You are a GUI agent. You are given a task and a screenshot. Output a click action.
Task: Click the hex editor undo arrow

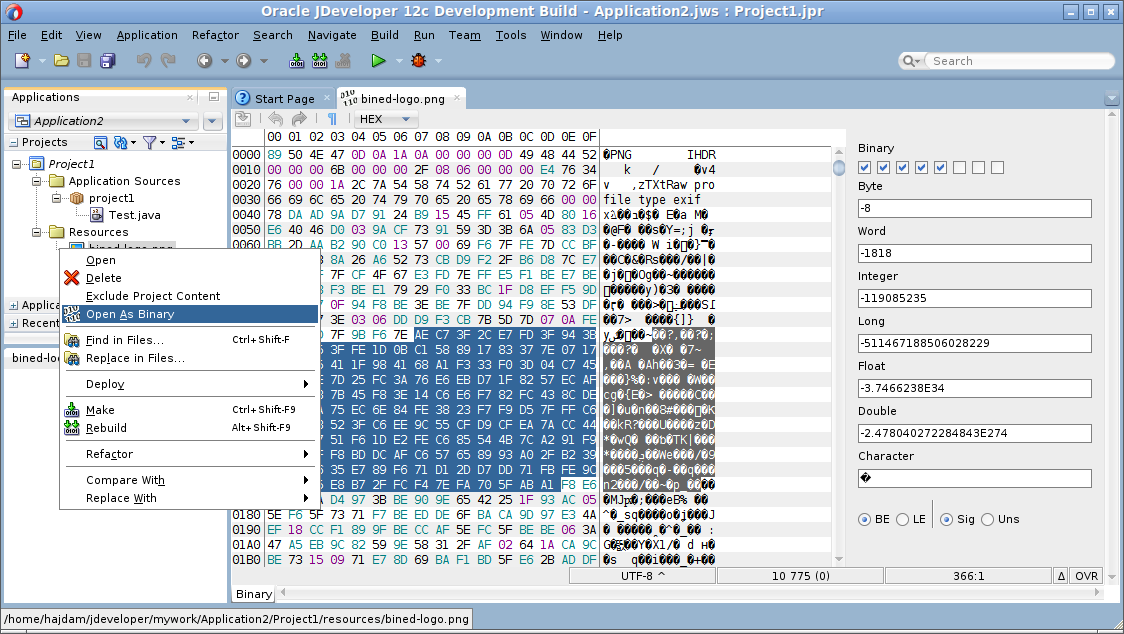(276, 119)
